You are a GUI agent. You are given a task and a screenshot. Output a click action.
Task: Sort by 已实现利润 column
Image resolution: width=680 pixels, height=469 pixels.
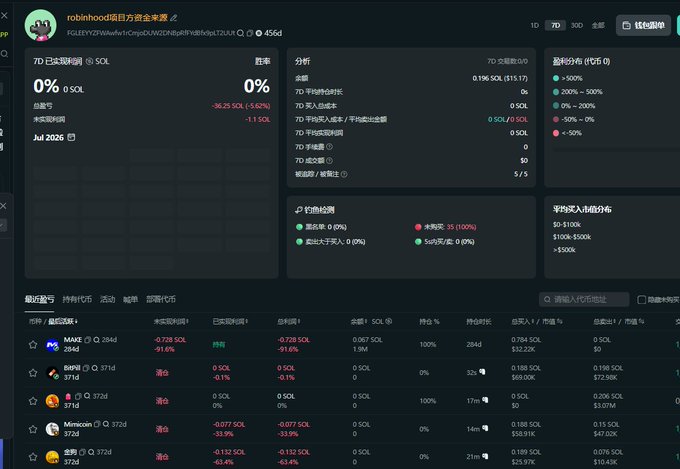230,321
